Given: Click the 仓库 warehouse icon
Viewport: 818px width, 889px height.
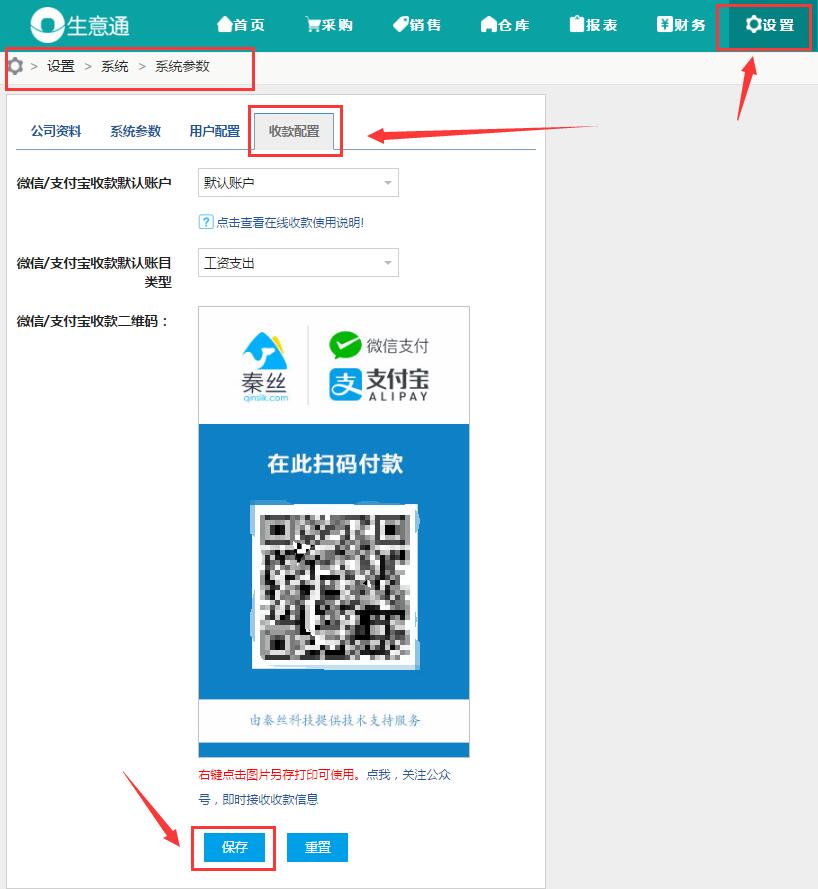Looking at the screenshot, I should pyautogui.click(x=488, y=25).
